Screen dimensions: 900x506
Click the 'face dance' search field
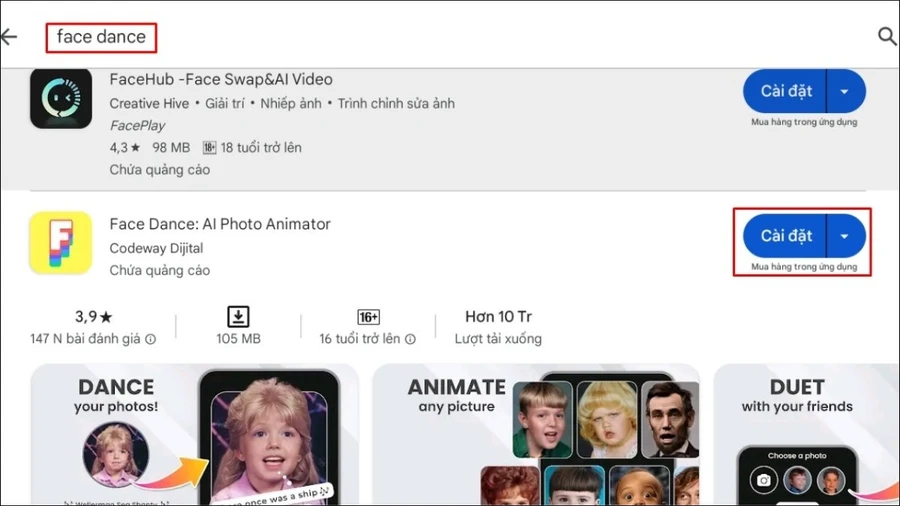[x=101, y=37]
